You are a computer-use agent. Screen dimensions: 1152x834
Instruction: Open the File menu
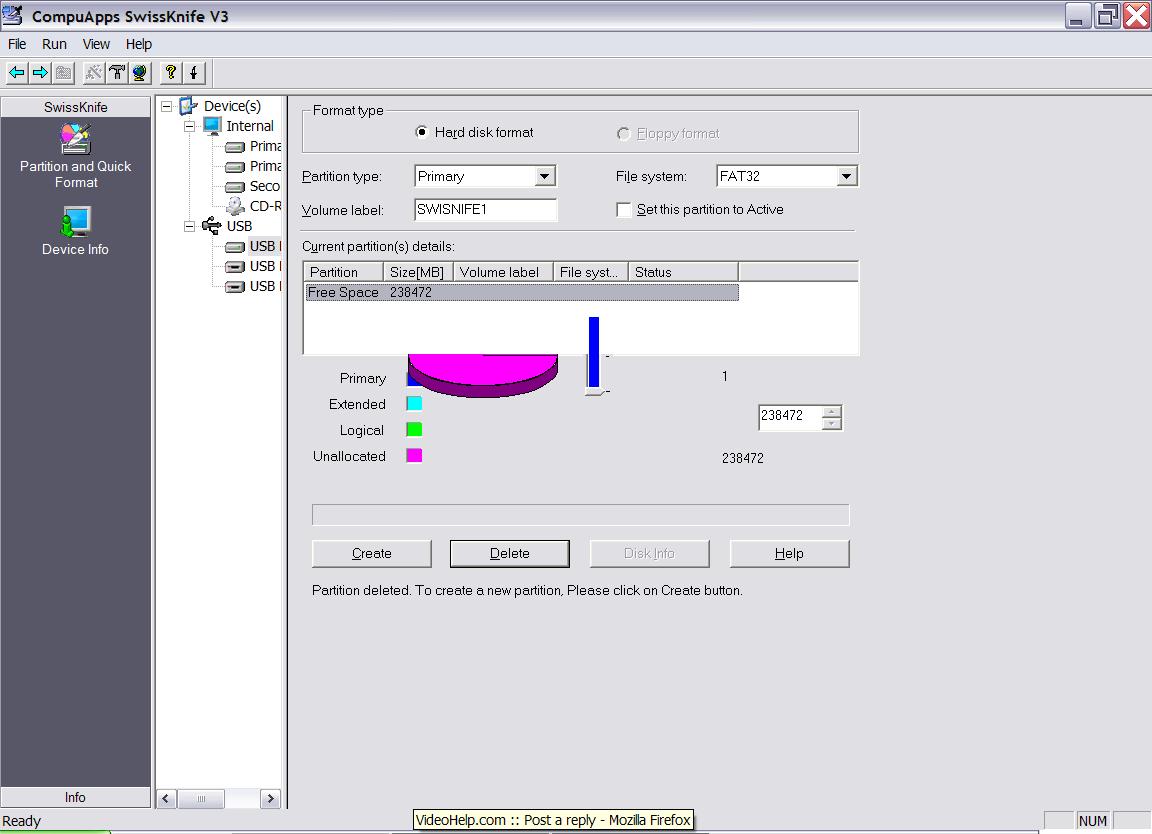point(17,44)
